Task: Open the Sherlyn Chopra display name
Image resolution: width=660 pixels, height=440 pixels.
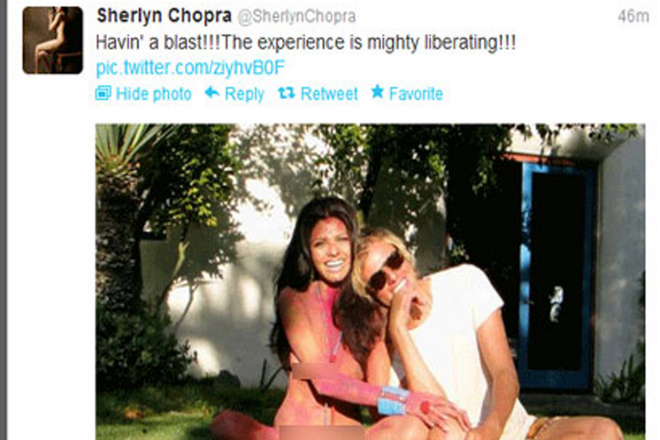Action: click(164, 16)
